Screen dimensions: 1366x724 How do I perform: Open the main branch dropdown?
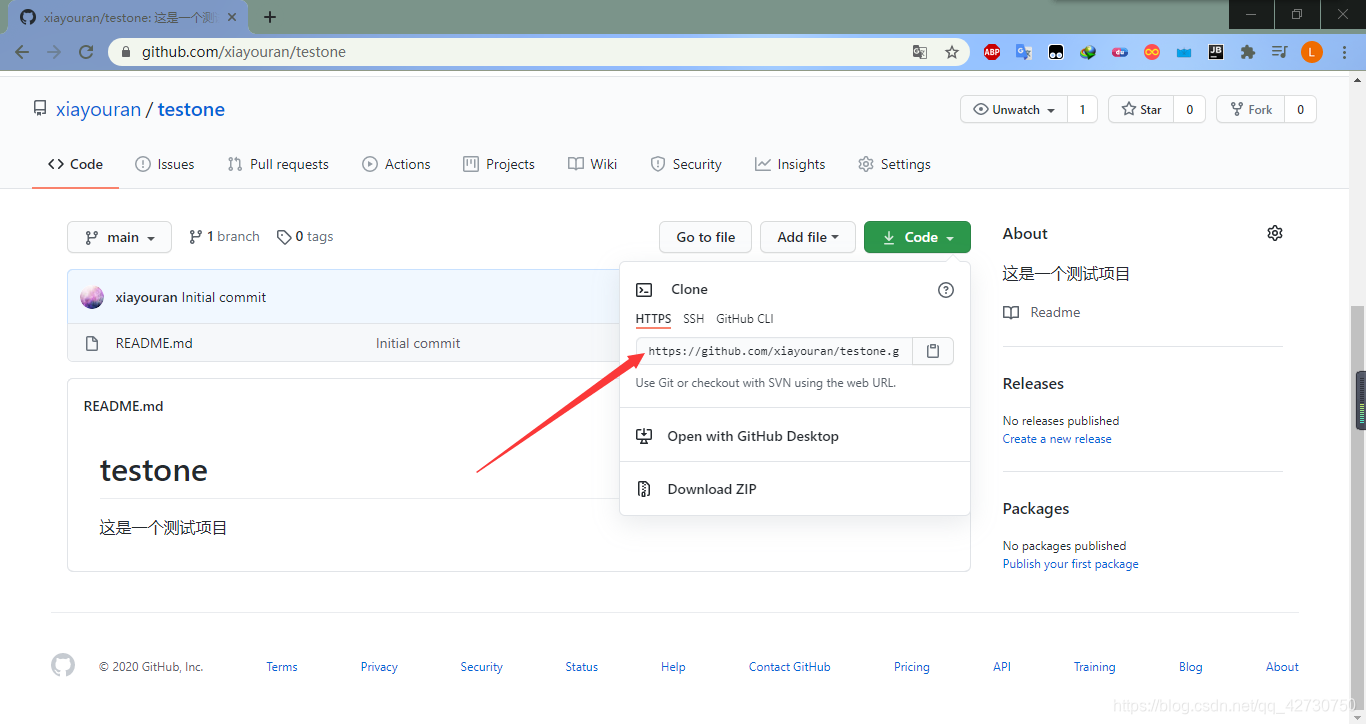coord(120,237)
